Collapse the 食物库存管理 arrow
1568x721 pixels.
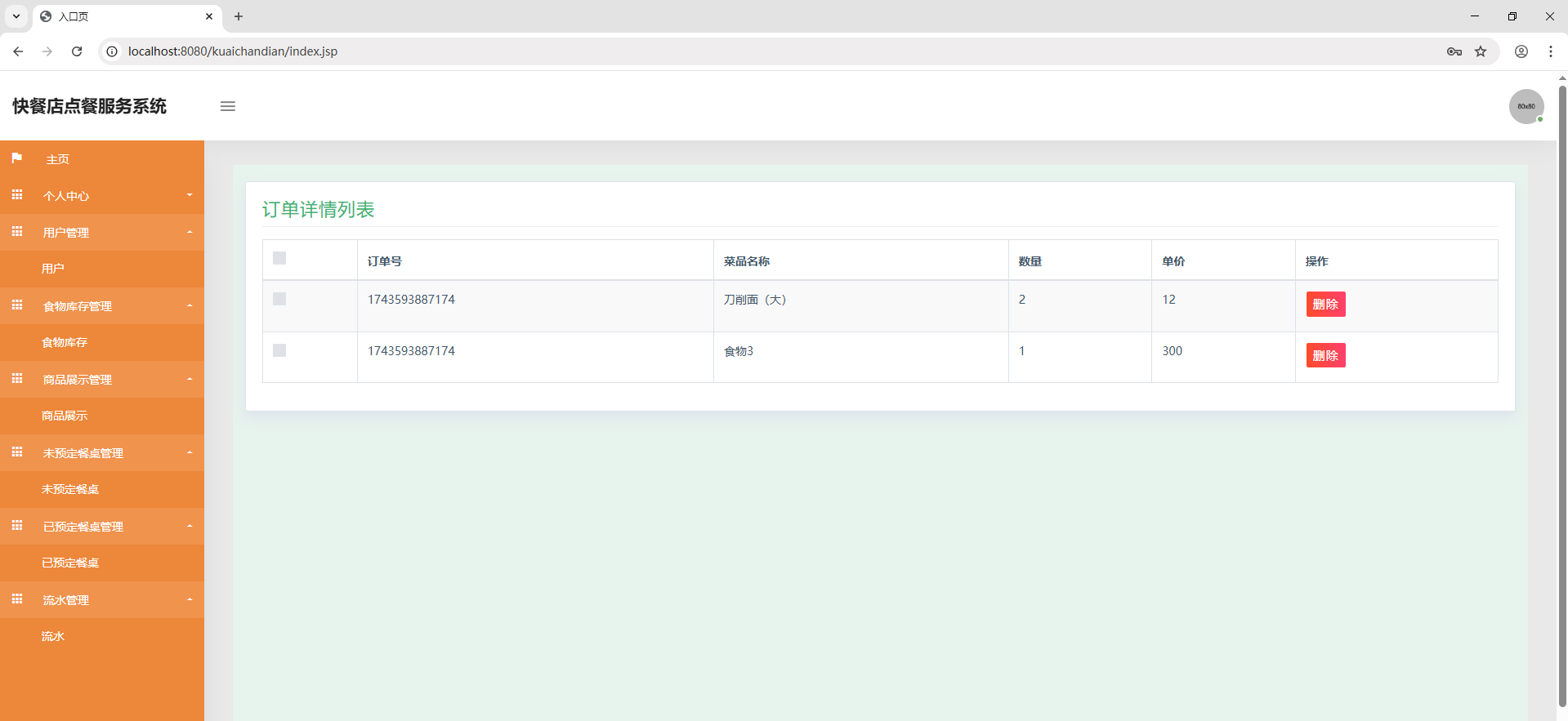[190, 305]
